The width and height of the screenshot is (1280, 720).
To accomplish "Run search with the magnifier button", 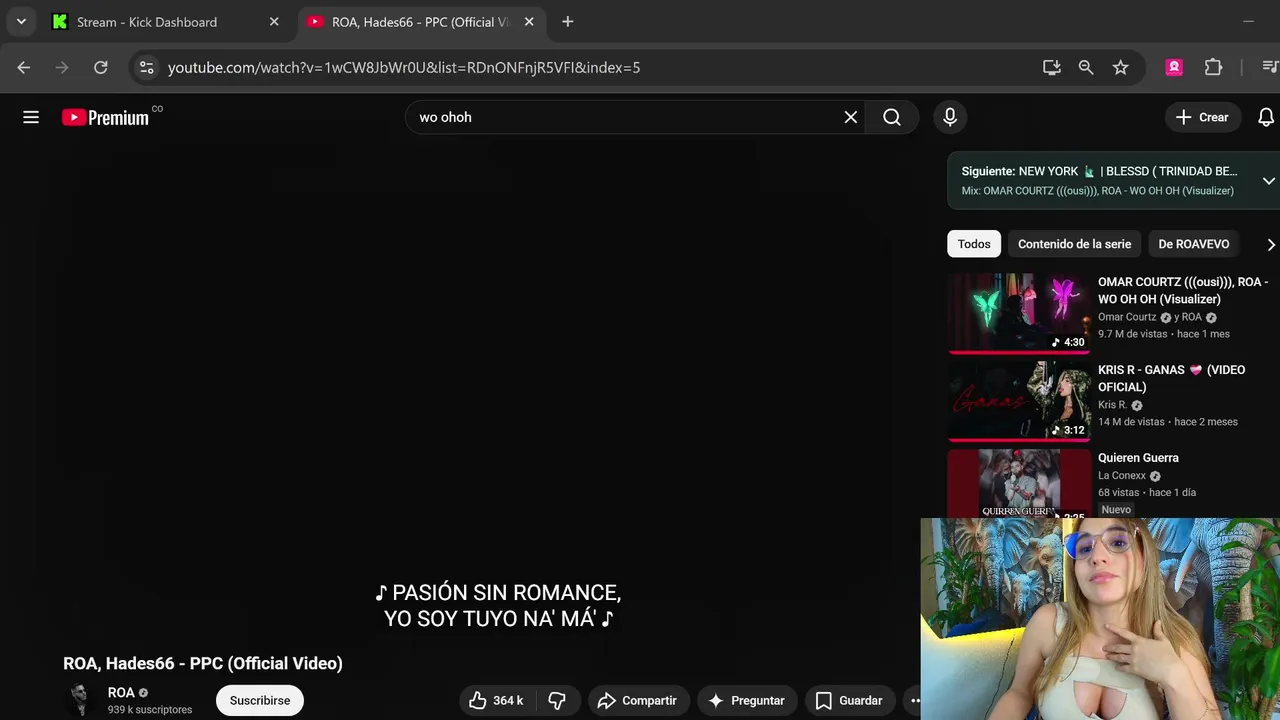I will click(892, 117).
